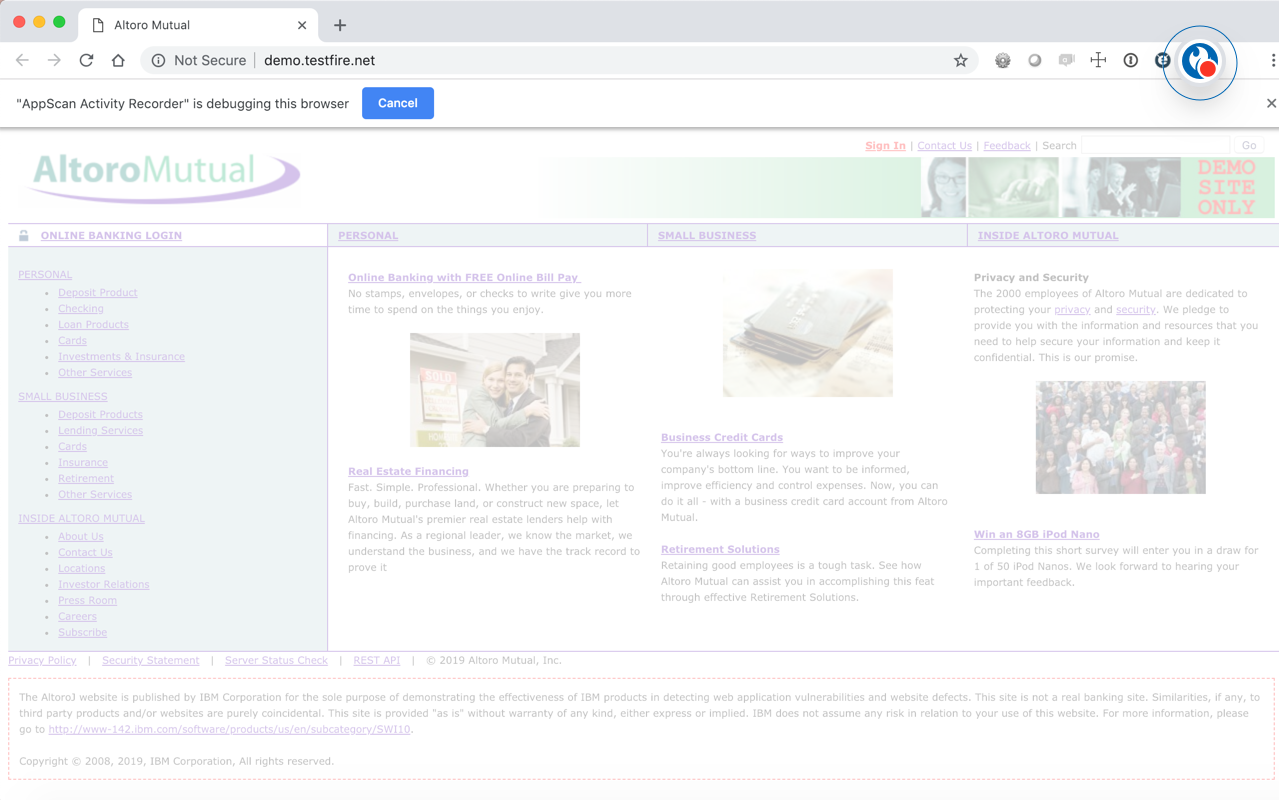Click the 1Password keyhole extension icon
This screenshot has height=800, width=1280.
click(x=1130, y=60)
